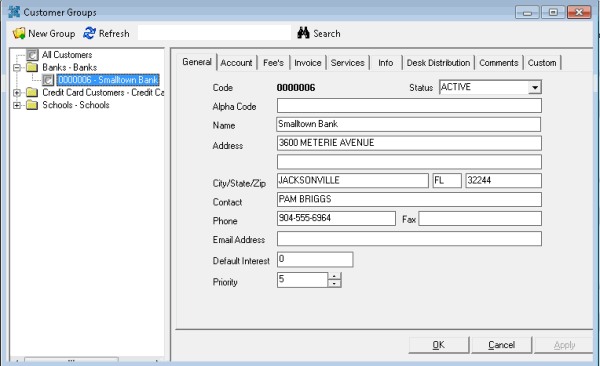The height and width of the screenshot is (366, 600).
Task: Click the Alpha Code field
Action: click(x=409, y=106)
